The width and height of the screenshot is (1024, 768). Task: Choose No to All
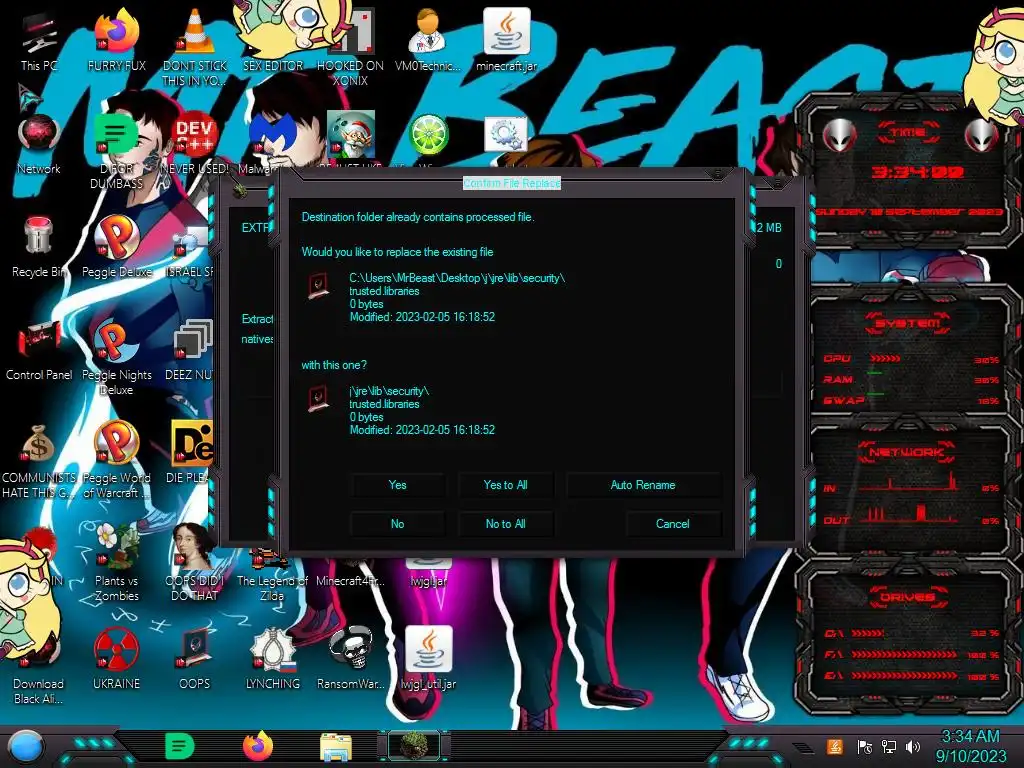pos(505,524)
